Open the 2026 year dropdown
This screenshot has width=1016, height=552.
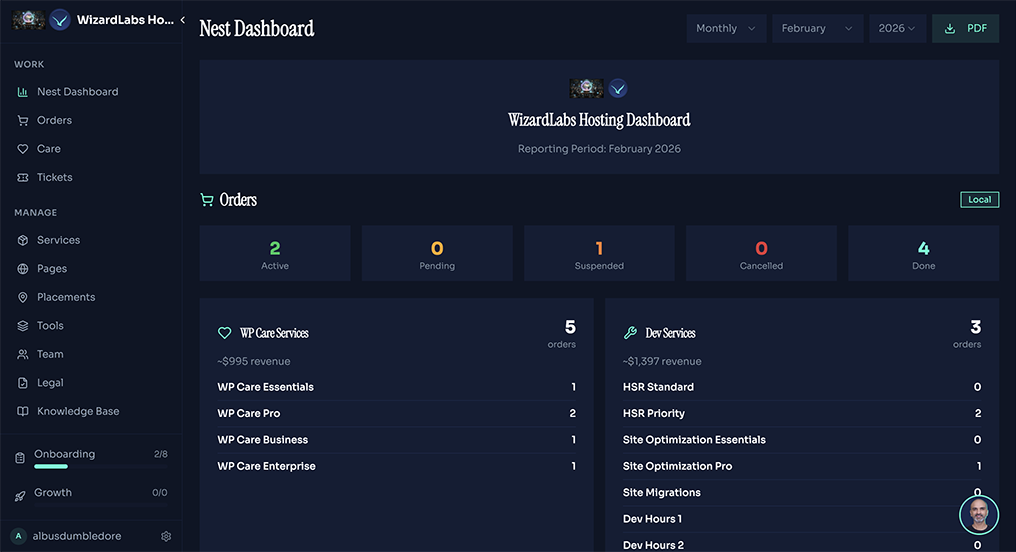coord(897,29)
